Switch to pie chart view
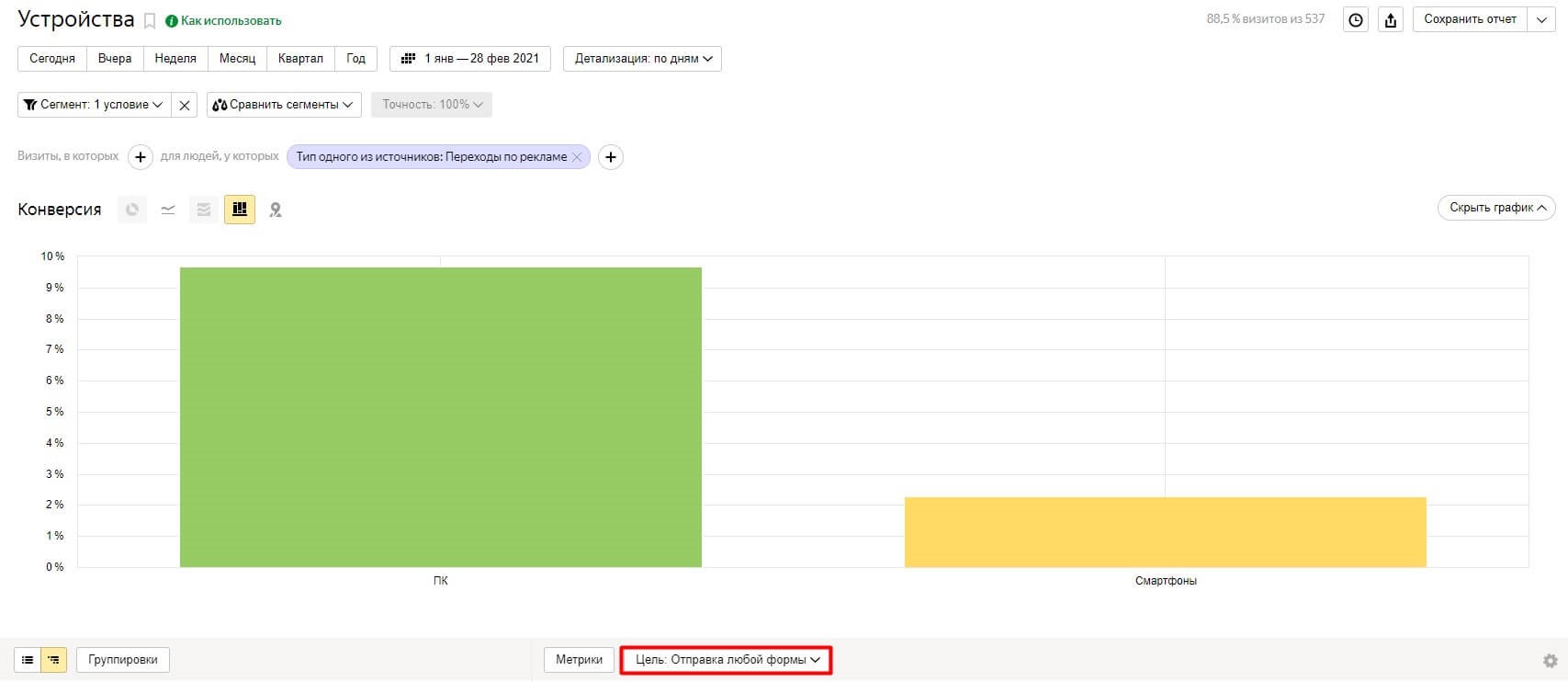 [132, 210]
